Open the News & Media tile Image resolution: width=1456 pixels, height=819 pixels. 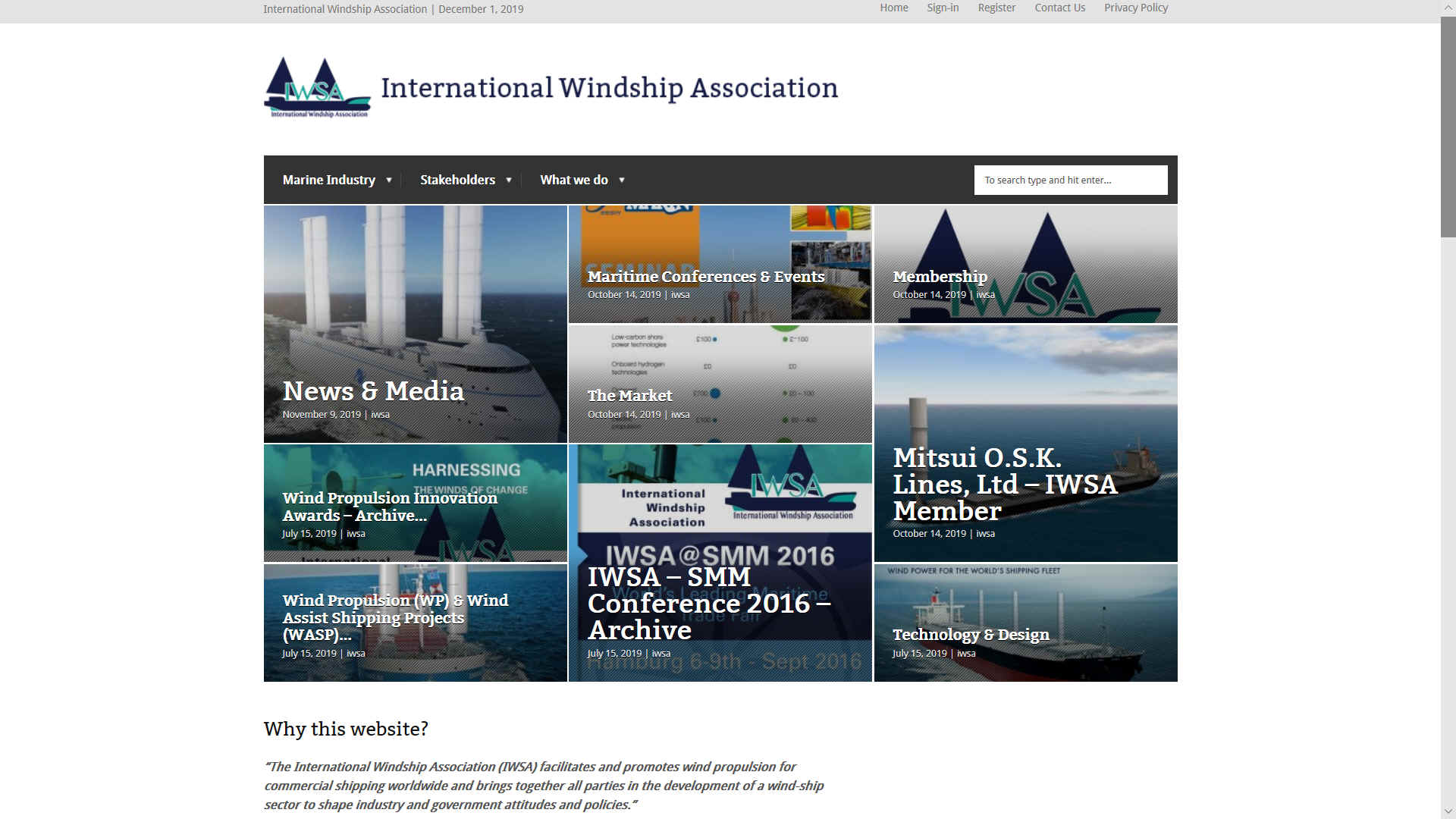(416, 324)
